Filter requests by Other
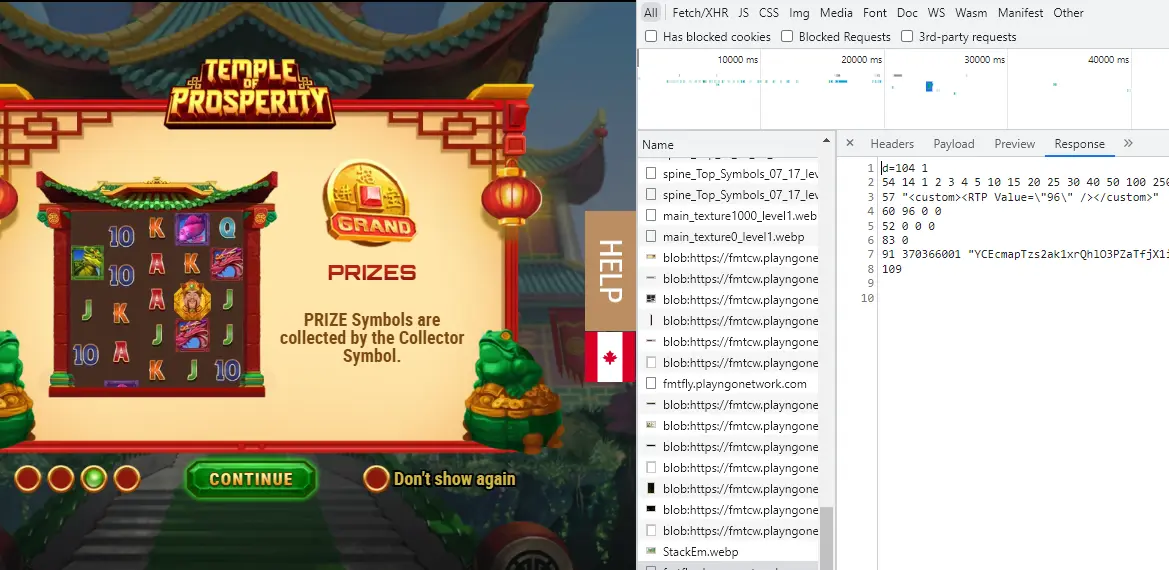 1068,13
